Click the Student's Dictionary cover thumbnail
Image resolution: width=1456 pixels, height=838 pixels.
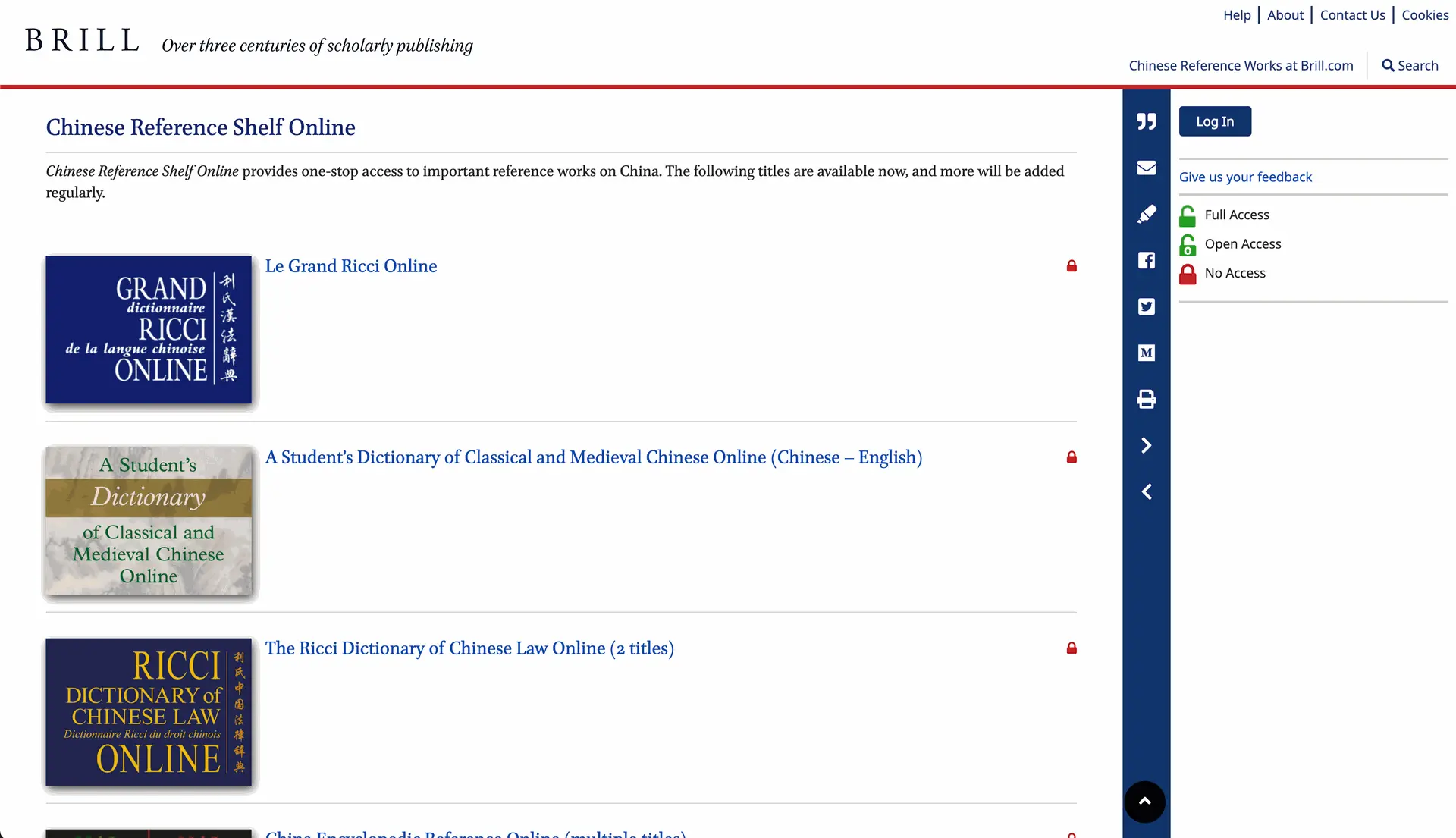(x=149, y=521)
